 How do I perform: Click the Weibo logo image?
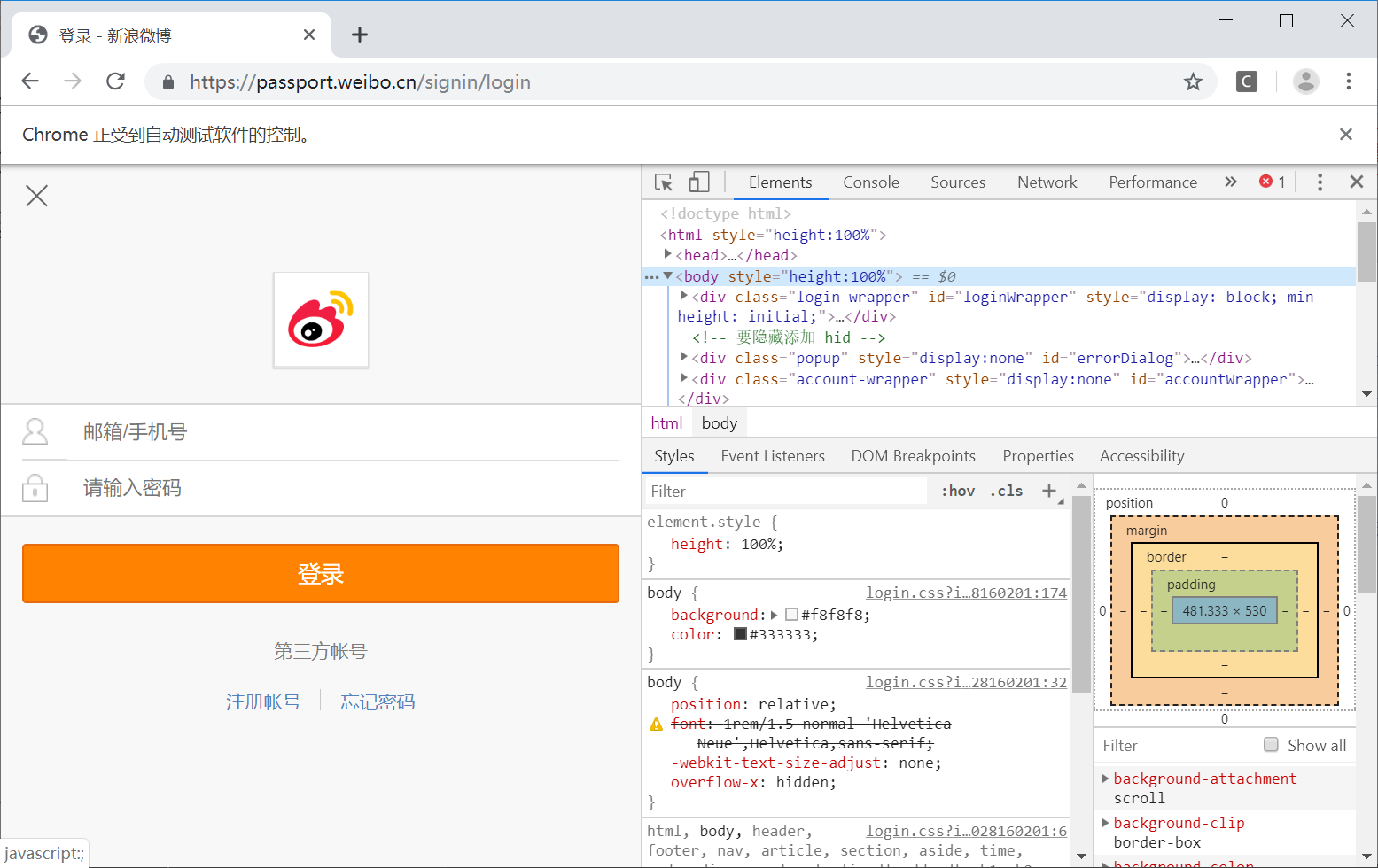(321, 320)
